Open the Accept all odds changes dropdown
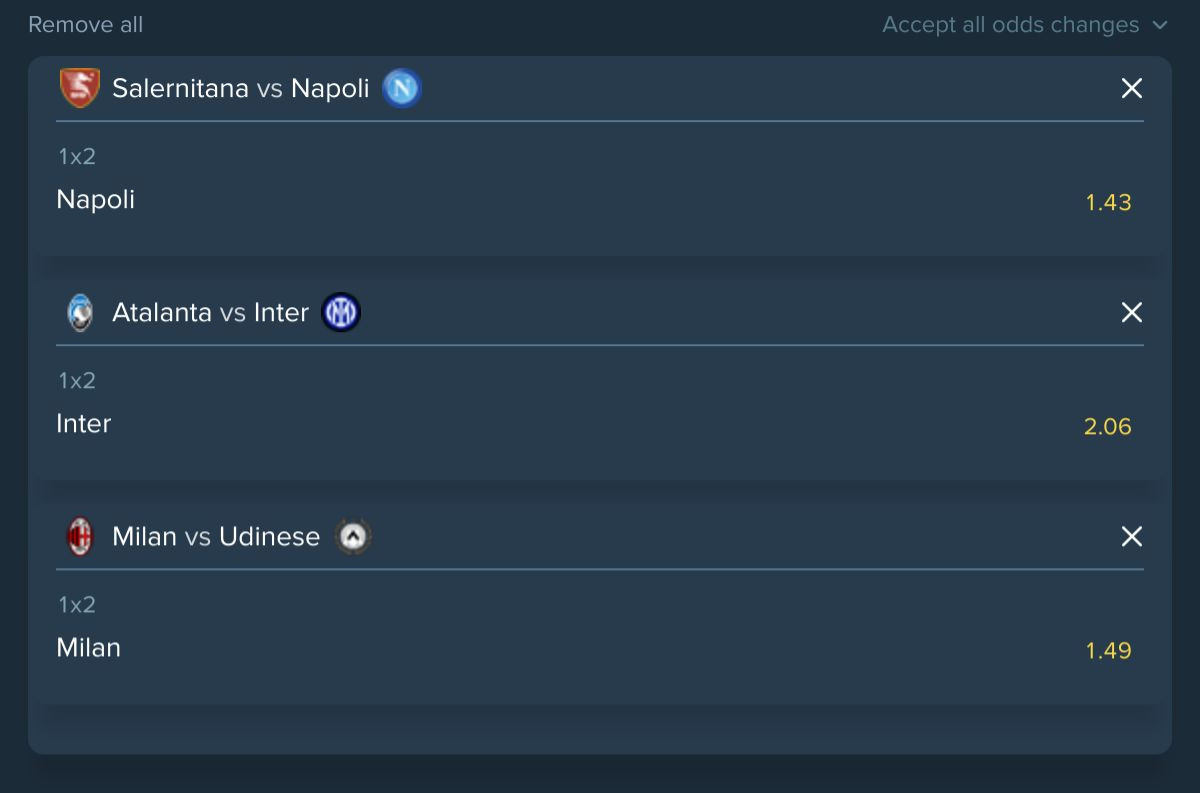 coord(1024,25)
